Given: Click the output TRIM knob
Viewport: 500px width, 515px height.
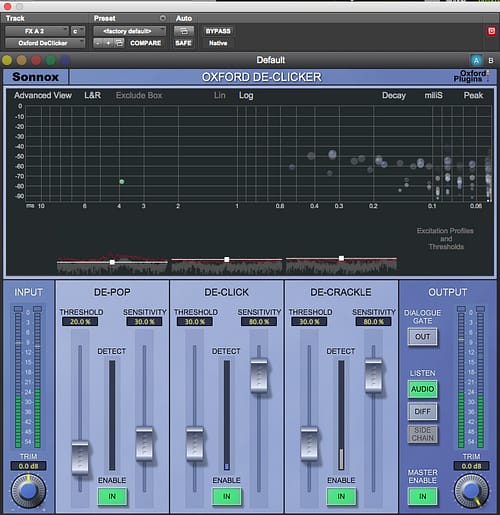Looking at the screenshot, I should click(471, 491).
